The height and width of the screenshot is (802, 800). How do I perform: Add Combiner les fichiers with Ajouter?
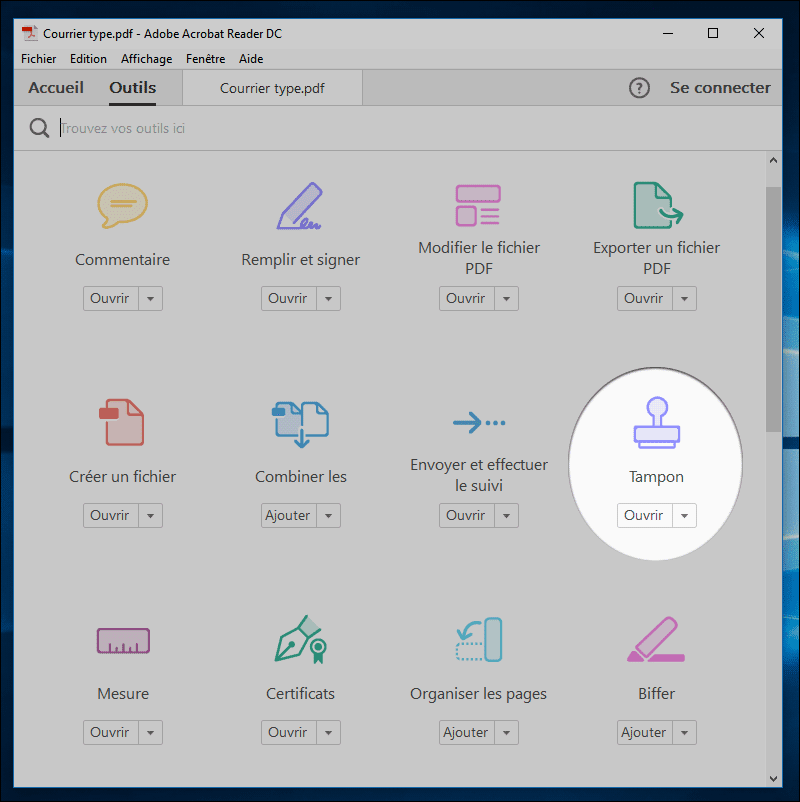(x=288, y=515)
